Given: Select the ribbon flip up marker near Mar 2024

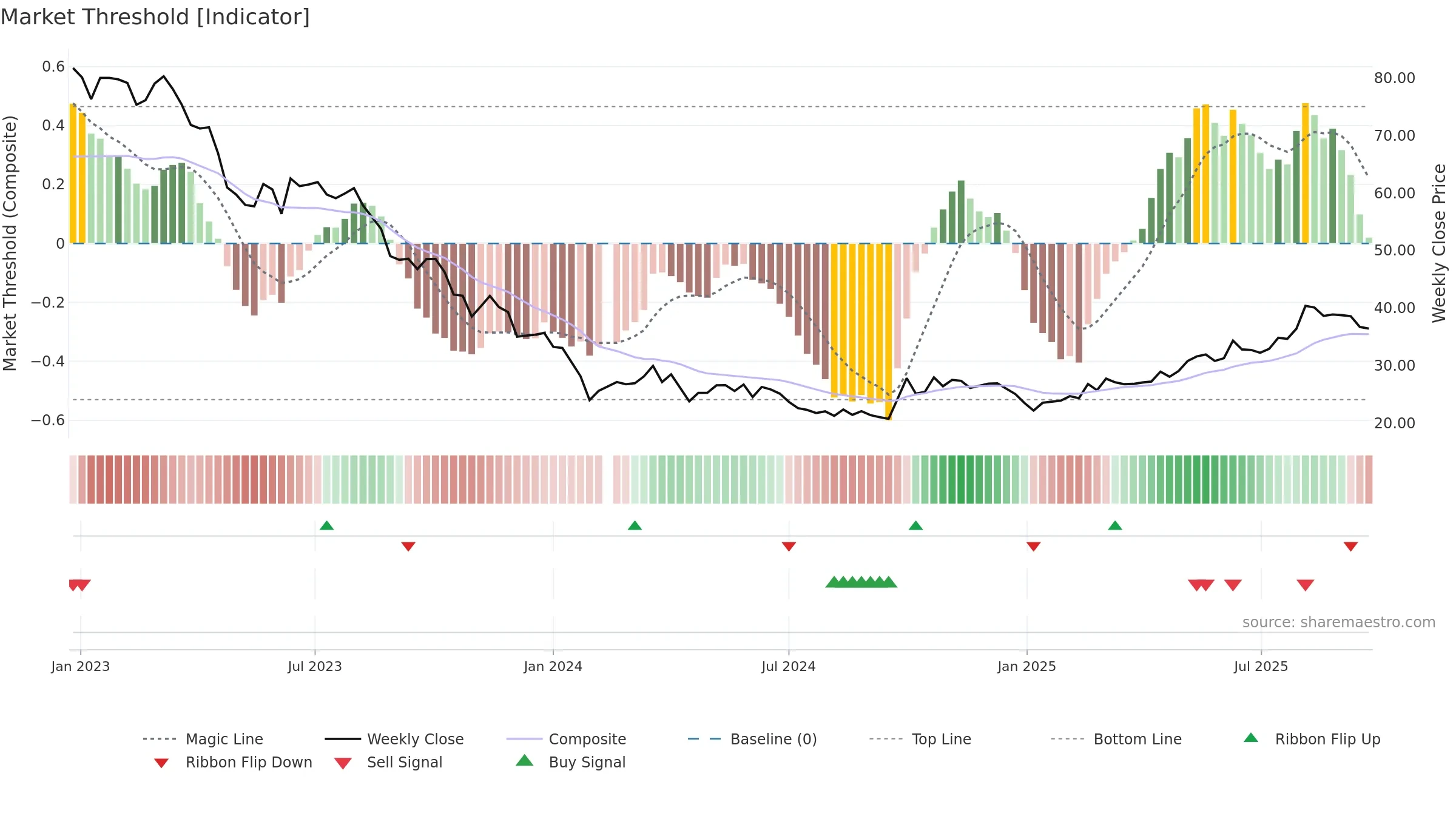Looking at the screenshot, I should tap(635, 525).
